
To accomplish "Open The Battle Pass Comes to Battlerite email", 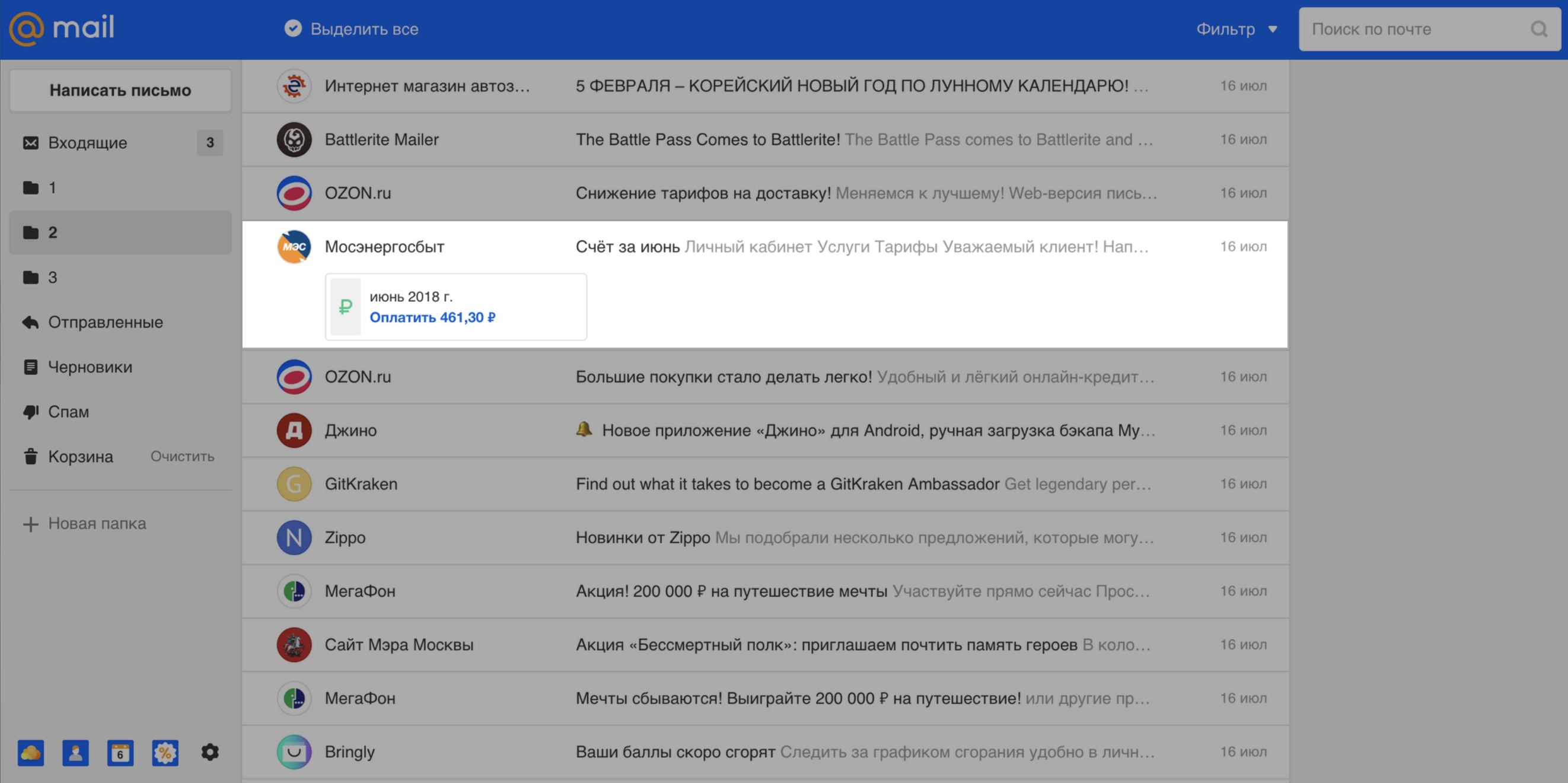I will [x=764, y=139].
